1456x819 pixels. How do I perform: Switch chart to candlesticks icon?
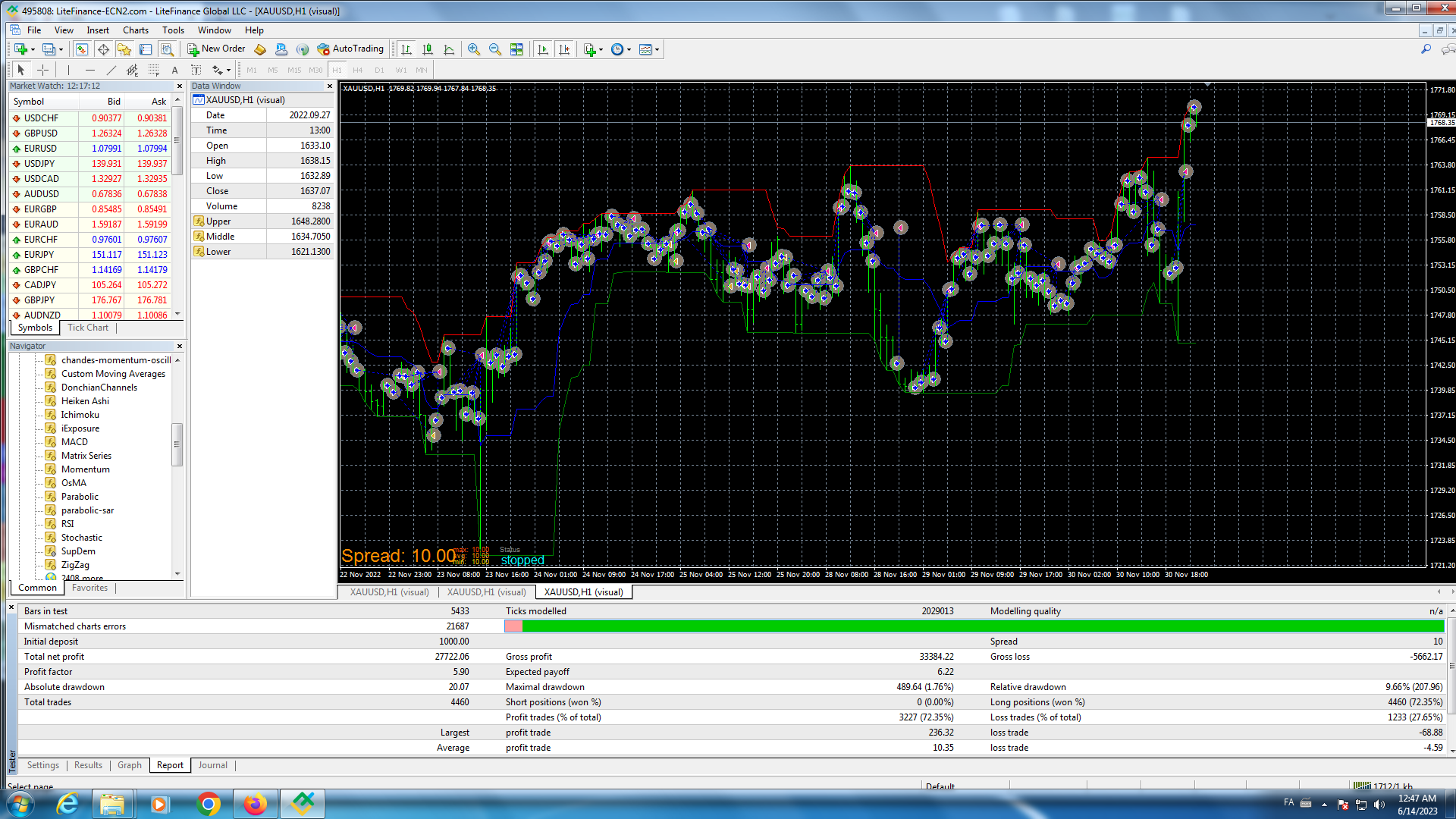tap(428, 49)
